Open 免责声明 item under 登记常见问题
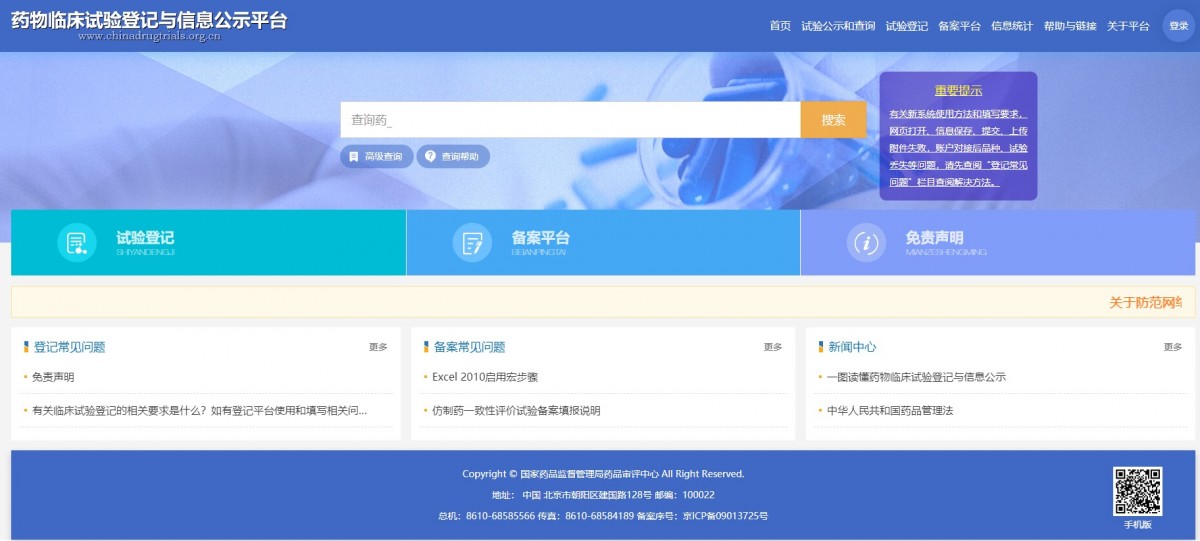Screen dimensions: 1200x541 point(53,377)
